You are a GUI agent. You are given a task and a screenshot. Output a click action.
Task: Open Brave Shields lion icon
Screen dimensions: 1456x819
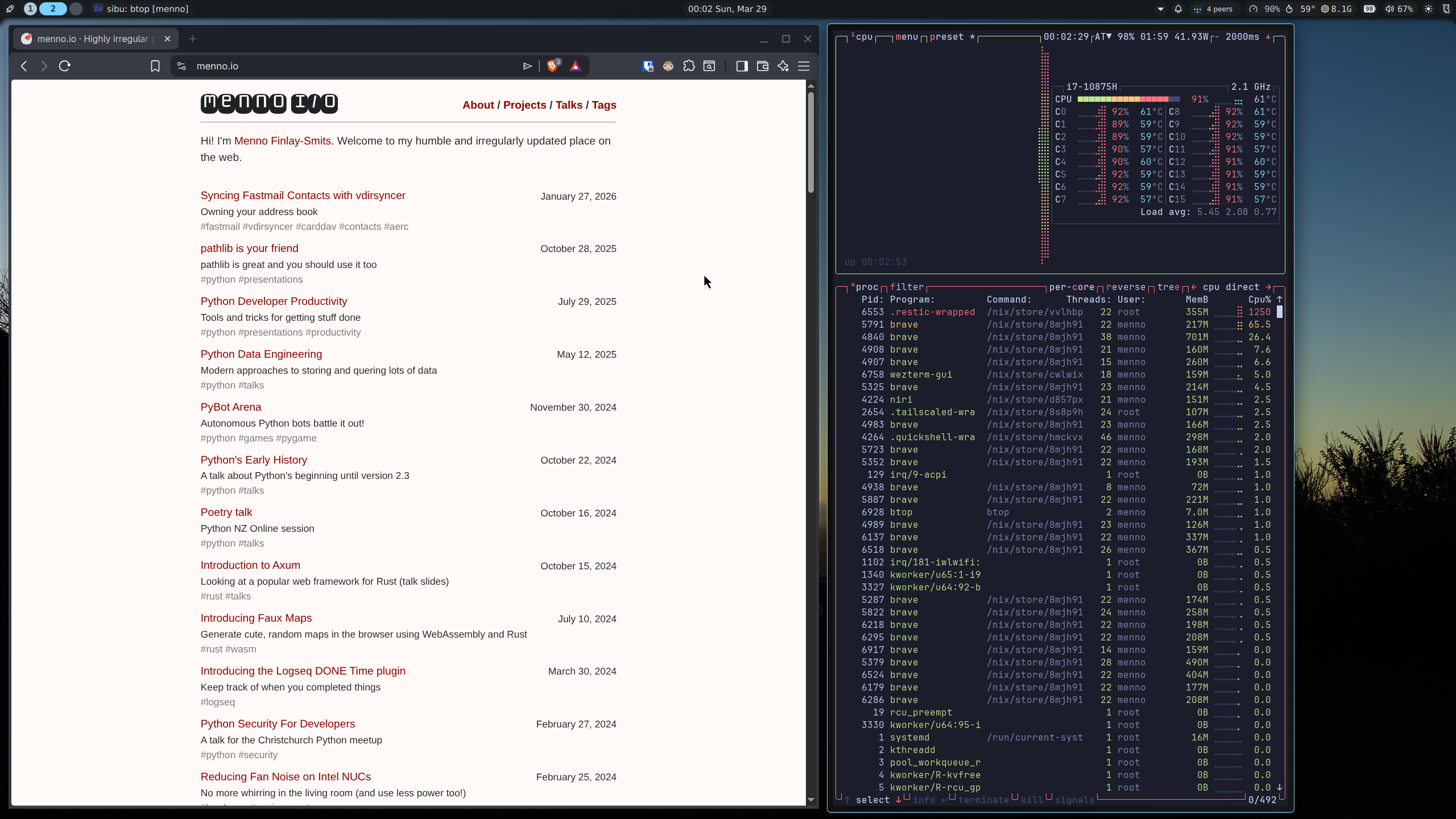click(552, 66)
